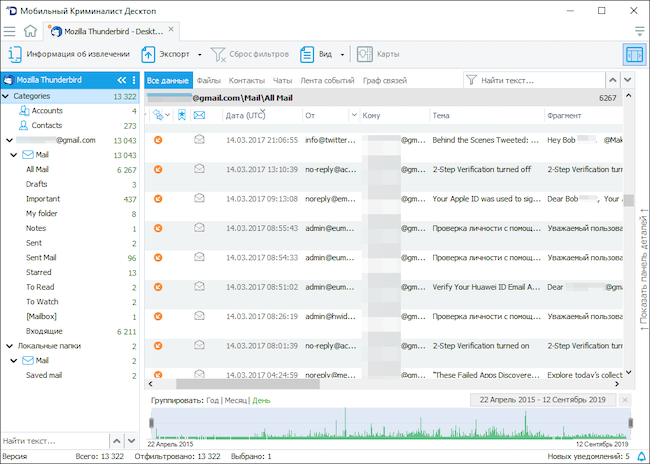Click the Найти текст search field at top
This screenshot has width=650, height=464.
point(540,79)
